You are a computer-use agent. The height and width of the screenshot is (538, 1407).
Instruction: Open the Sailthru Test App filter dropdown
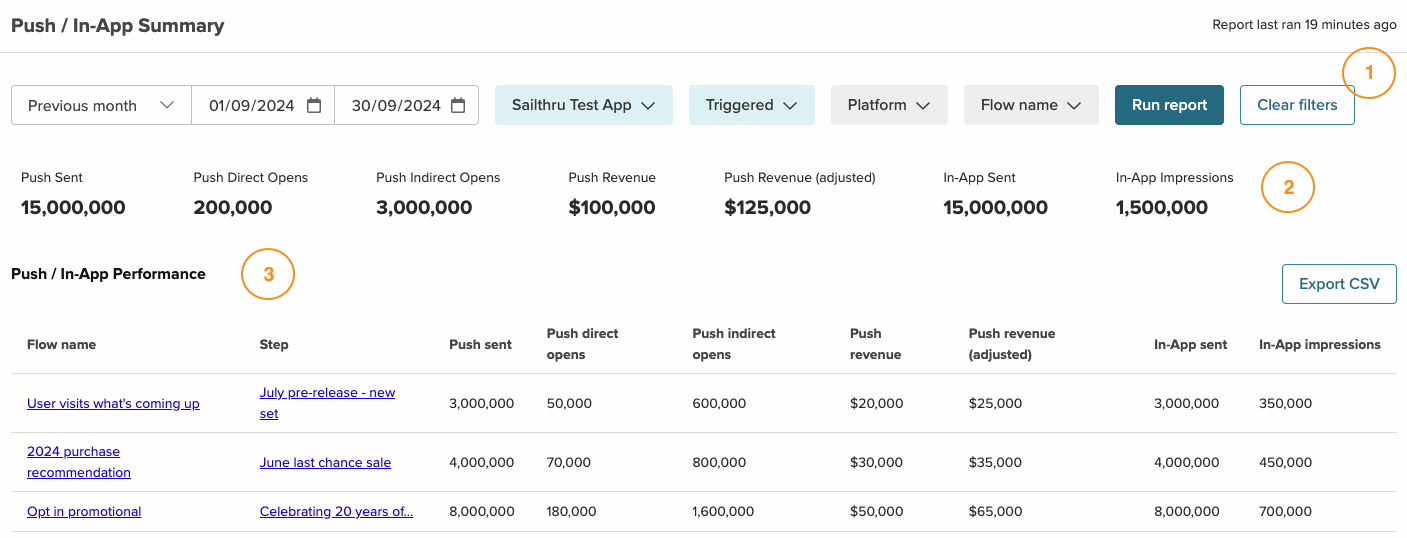(x=583, y=105)
